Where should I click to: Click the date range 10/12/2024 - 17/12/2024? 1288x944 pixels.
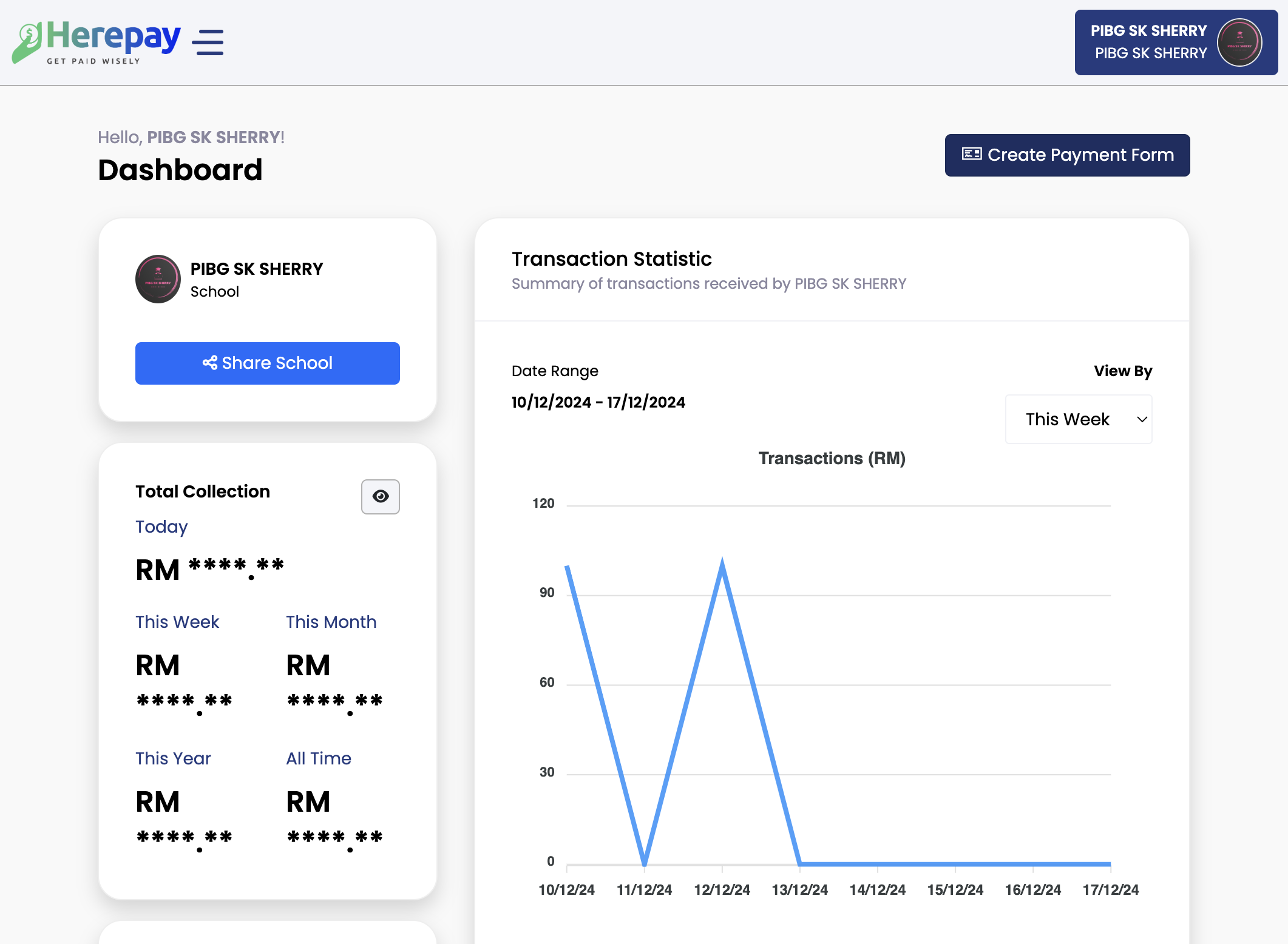coord(598,402)
